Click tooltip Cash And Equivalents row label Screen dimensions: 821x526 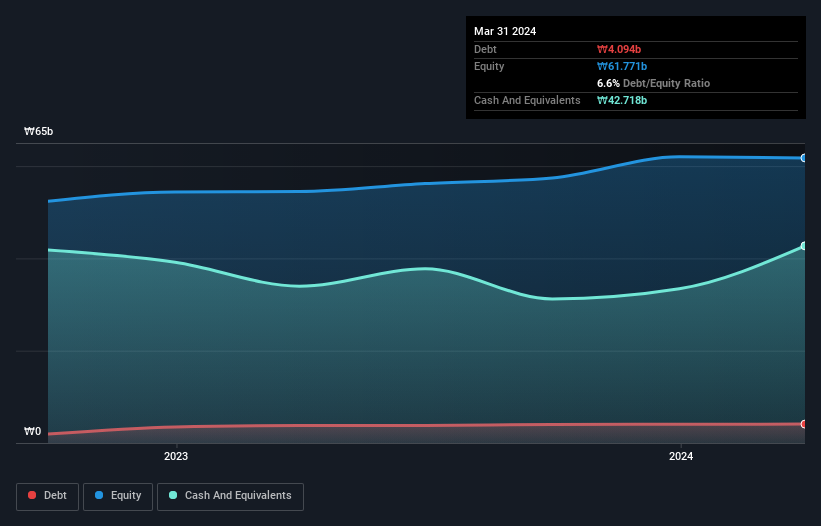527,100
